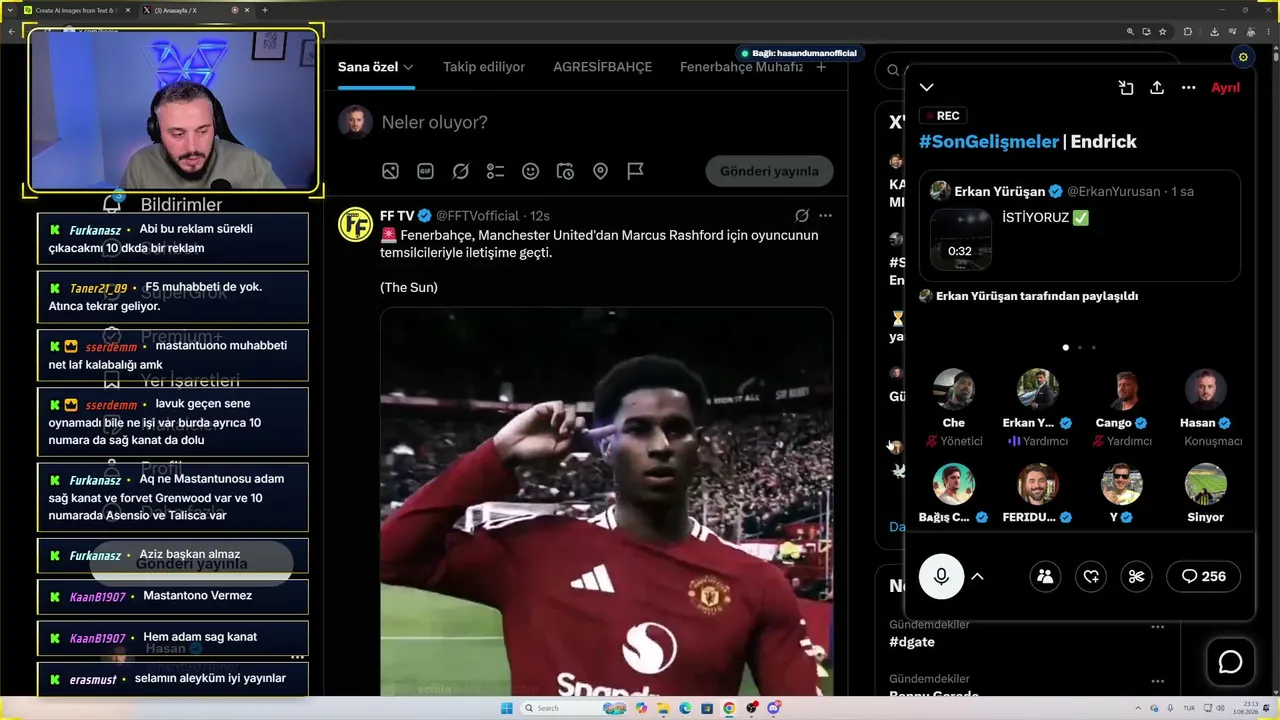Image resolution: width=1280 pixels, height=720 pixels.
Task: Open the #dgate trending topic
Action: [913, 643]
